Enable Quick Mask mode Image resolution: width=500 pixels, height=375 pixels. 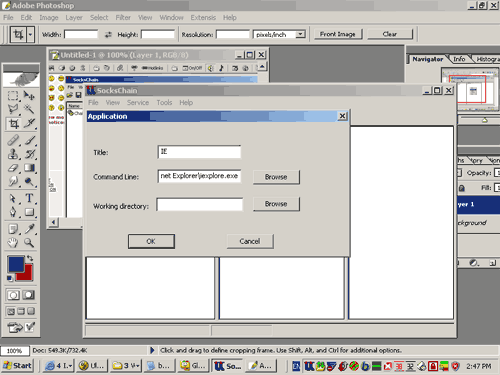pos(29,295)
